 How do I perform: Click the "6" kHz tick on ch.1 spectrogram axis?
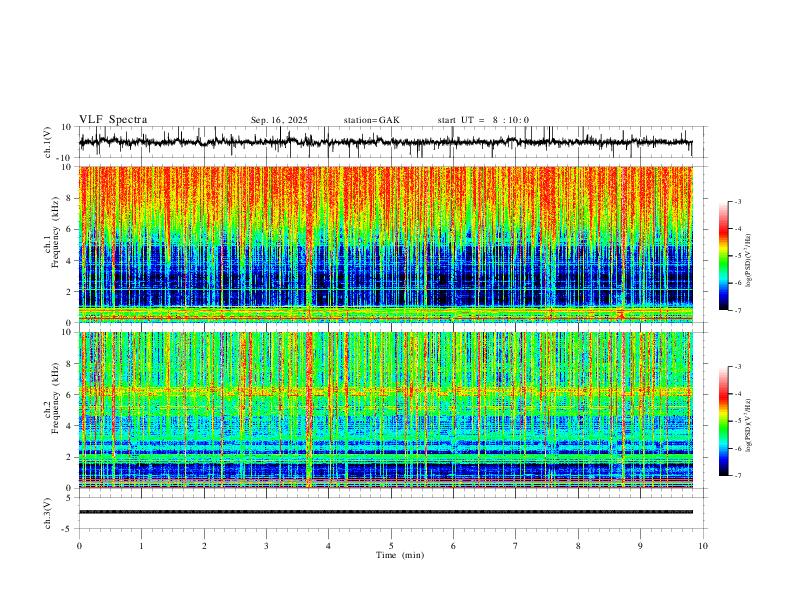[70, 229]
